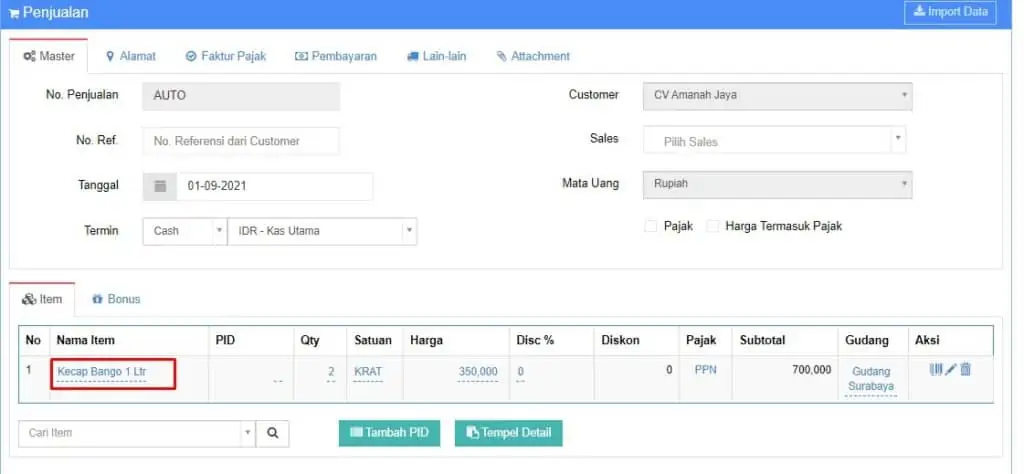The image size is (1024, 474).
Task: Switch to the Faktur Pajak tab
Action: (x=226, y=56)
